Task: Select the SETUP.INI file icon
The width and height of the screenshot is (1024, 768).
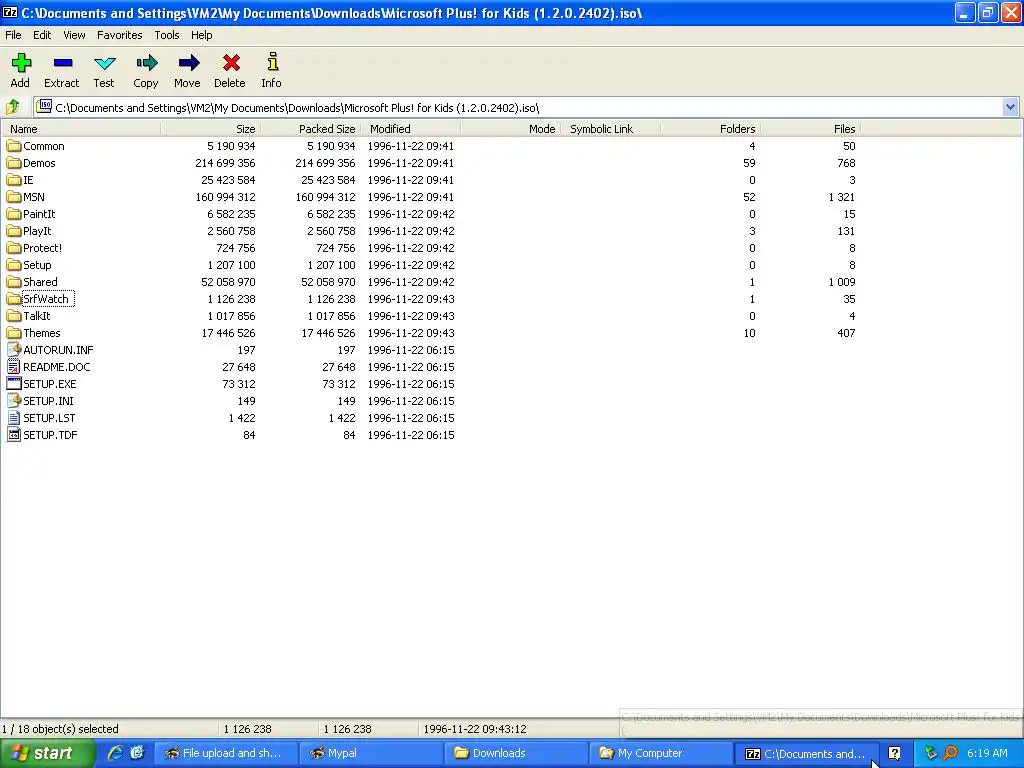Action: pyautogui.click(x=14, y=400)
